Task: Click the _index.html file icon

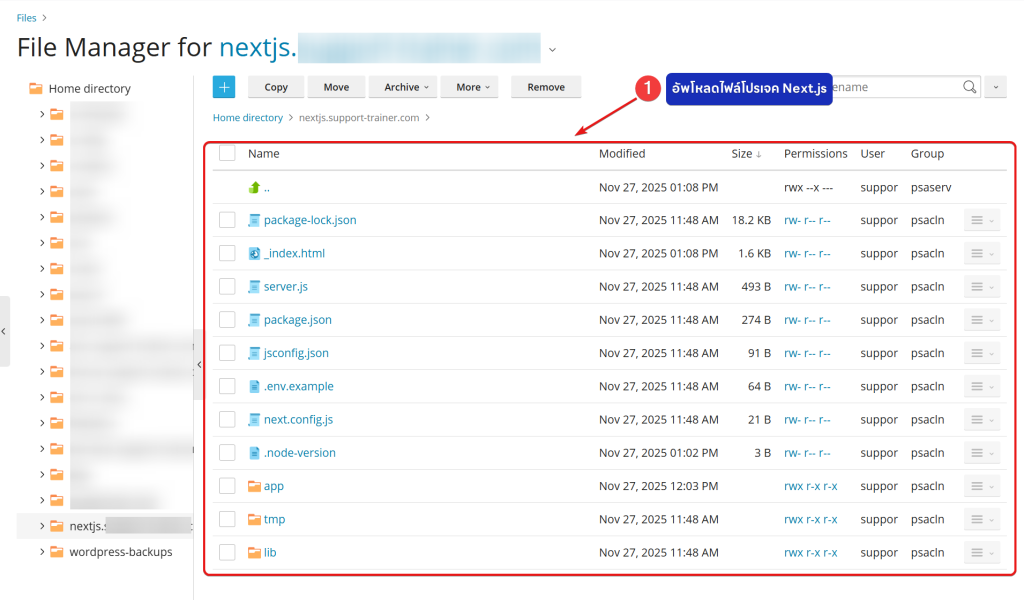Action: point(254,253)
